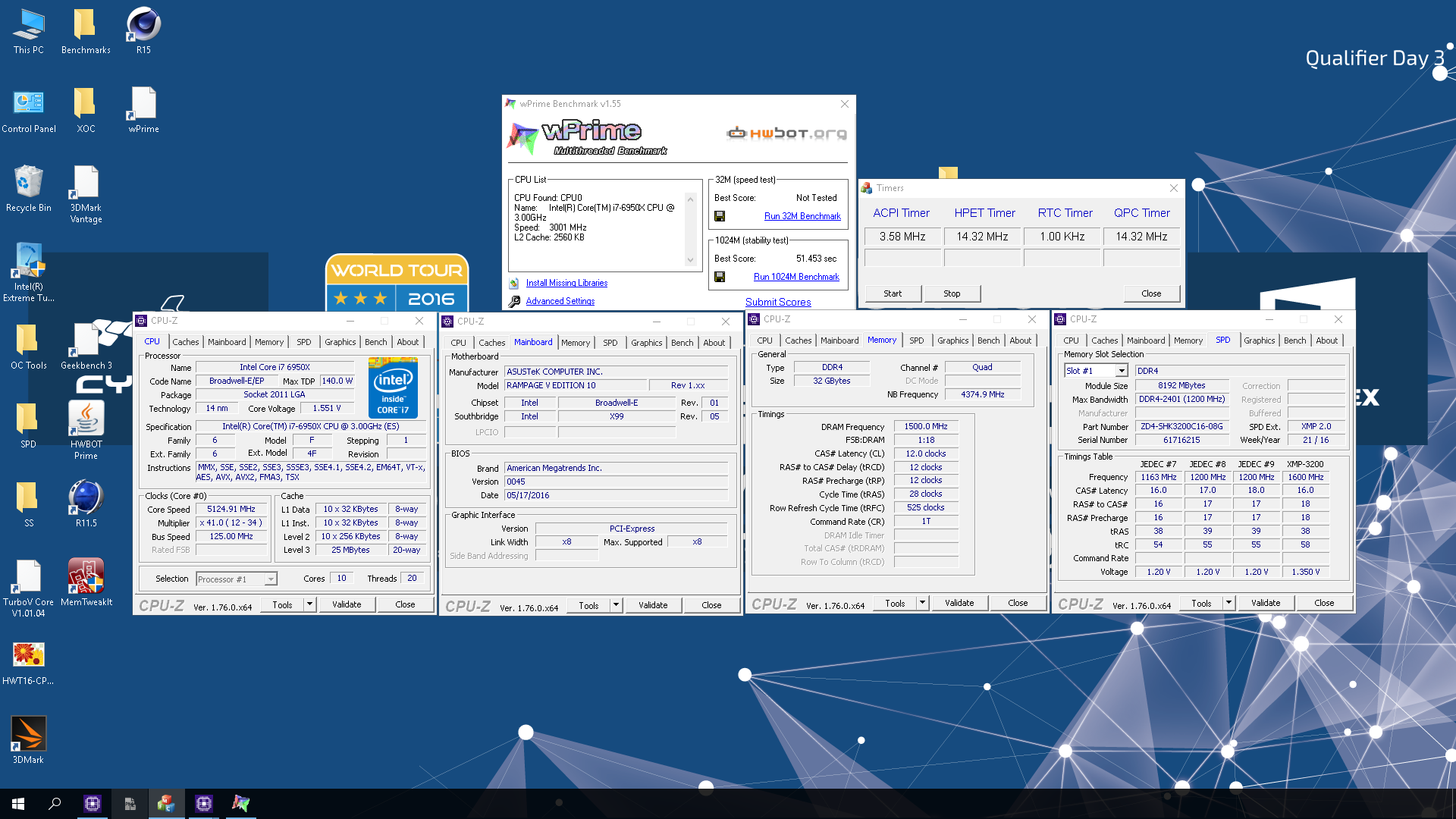1456x819 pixels.
Task: Click Tools button in Mainboard CPU-Z window
Action: (x=588, y=605)
